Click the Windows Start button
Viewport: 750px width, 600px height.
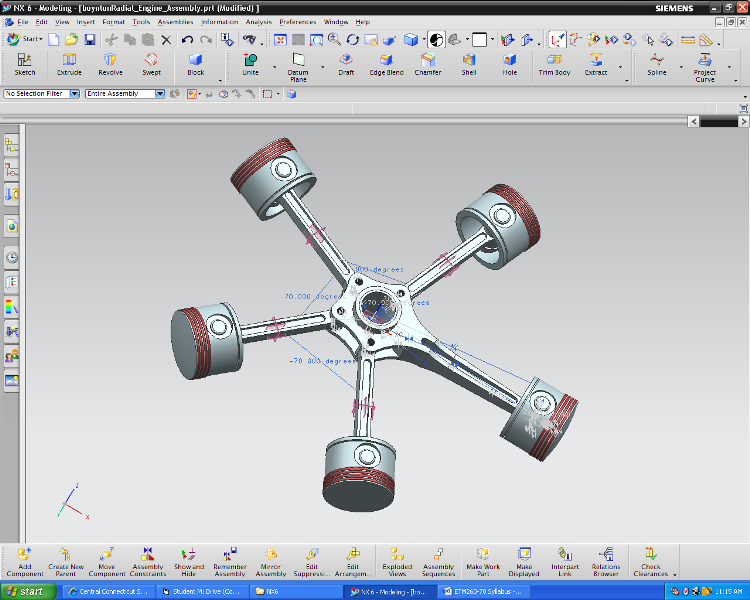point(27,591)
